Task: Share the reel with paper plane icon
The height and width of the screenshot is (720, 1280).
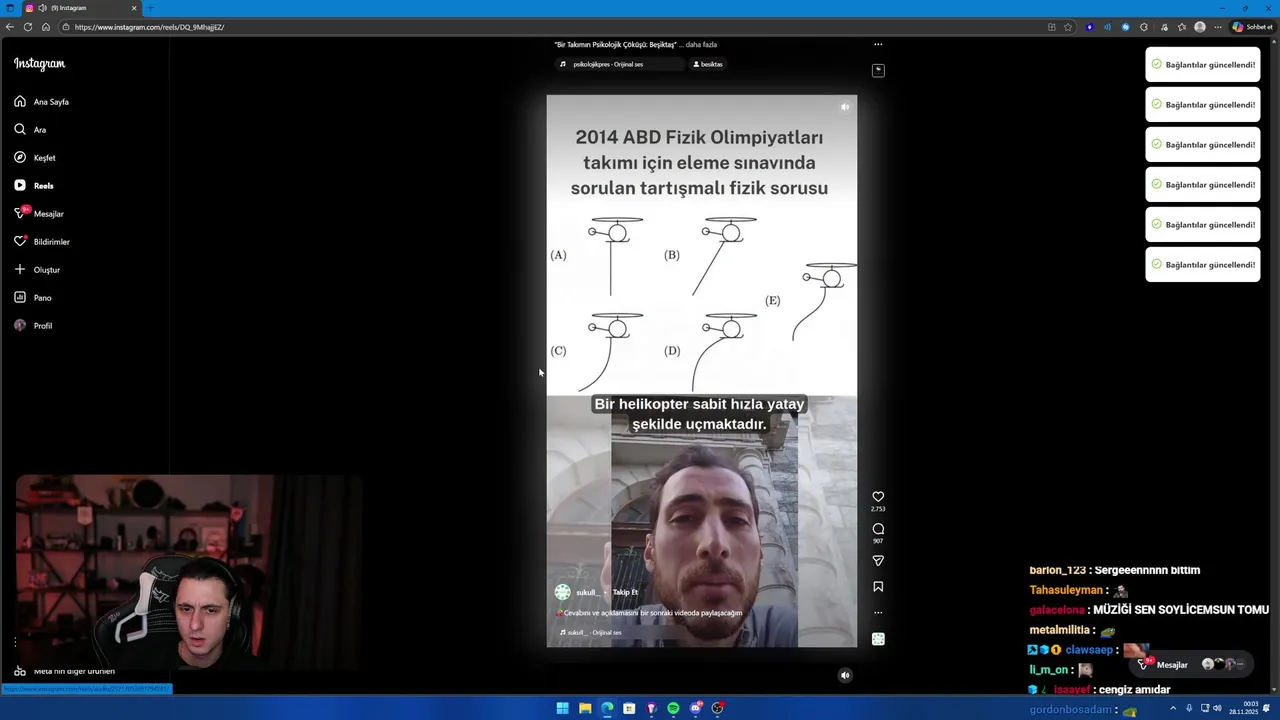Action: (878, 561)
